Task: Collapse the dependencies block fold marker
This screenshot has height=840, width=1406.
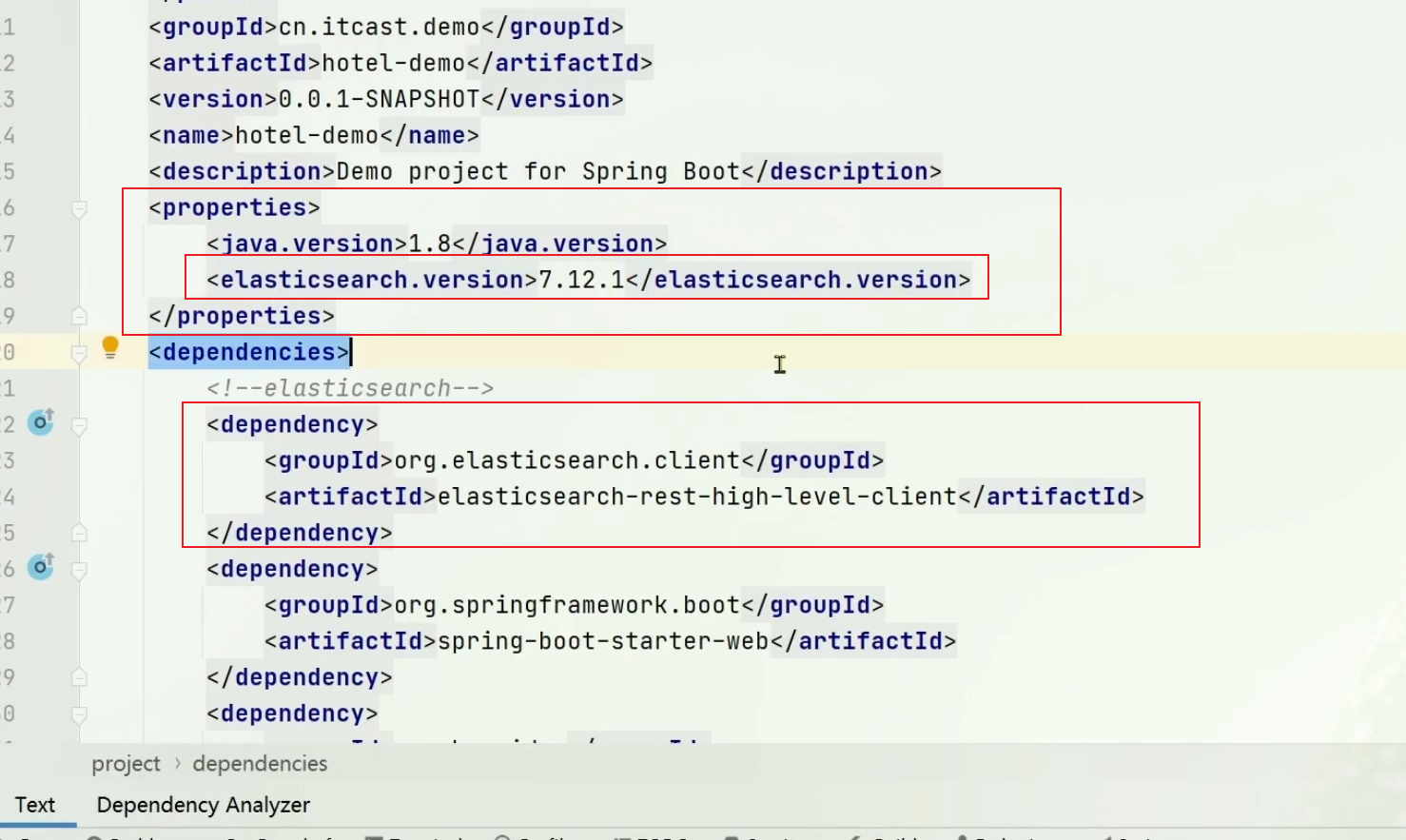Action: tap(80, 353)
